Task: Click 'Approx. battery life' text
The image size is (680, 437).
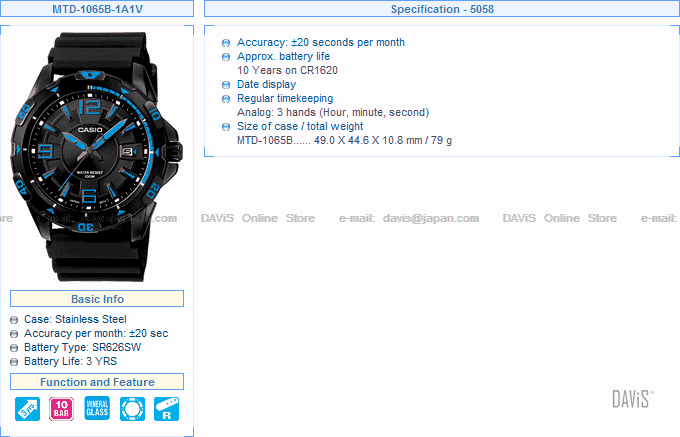Action: point(283,56)
